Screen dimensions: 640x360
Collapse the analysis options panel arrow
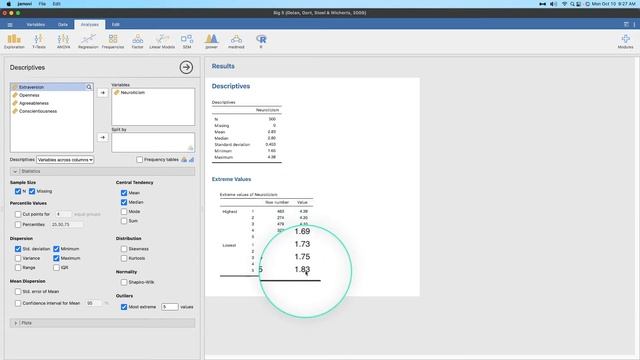click(186, 67)
